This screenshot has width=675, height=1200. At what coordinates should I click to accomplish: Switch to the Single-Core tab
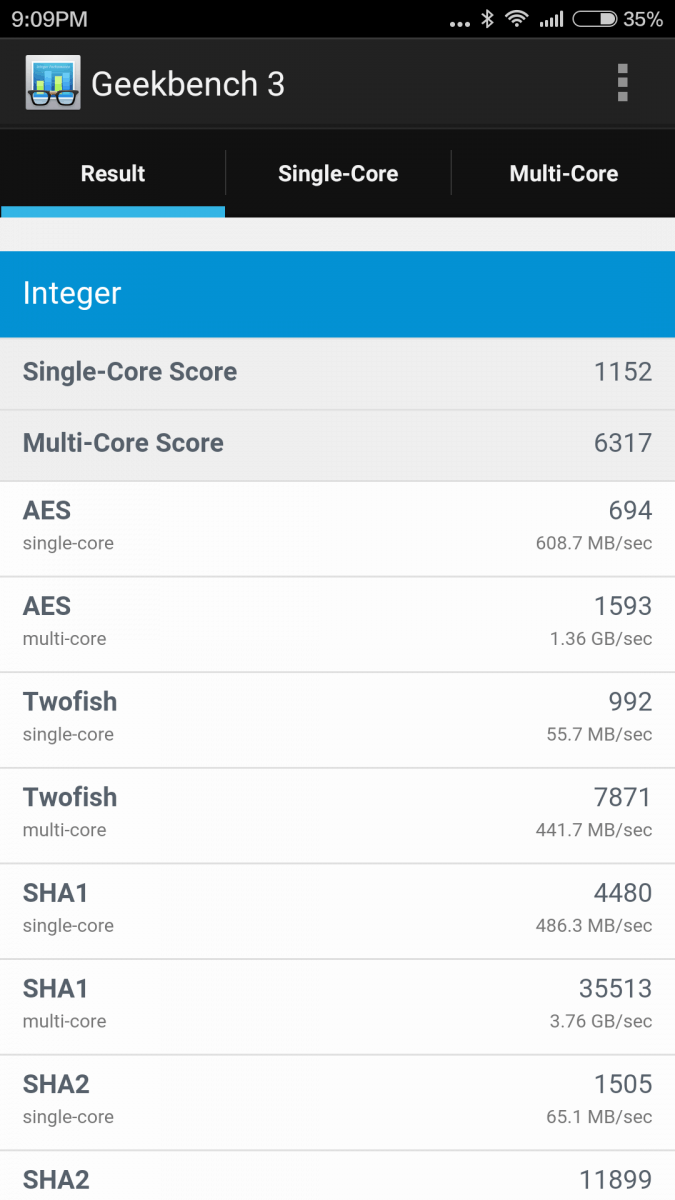pos(338,173)
